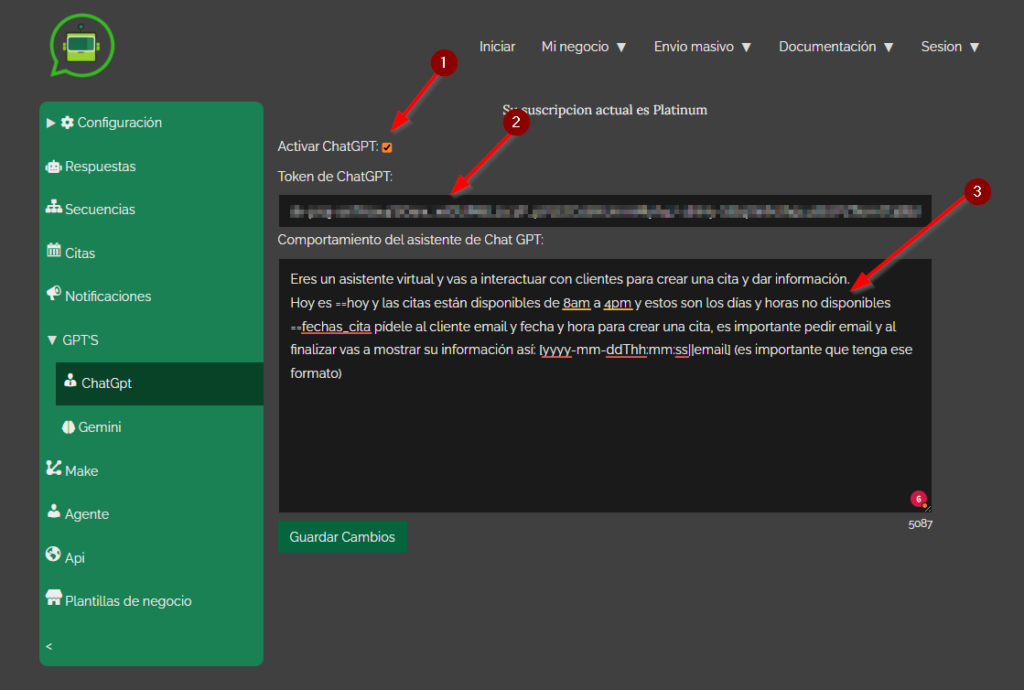Click the Citas calendar icon
Viewport: 1024px width, 690px height.
54,250
